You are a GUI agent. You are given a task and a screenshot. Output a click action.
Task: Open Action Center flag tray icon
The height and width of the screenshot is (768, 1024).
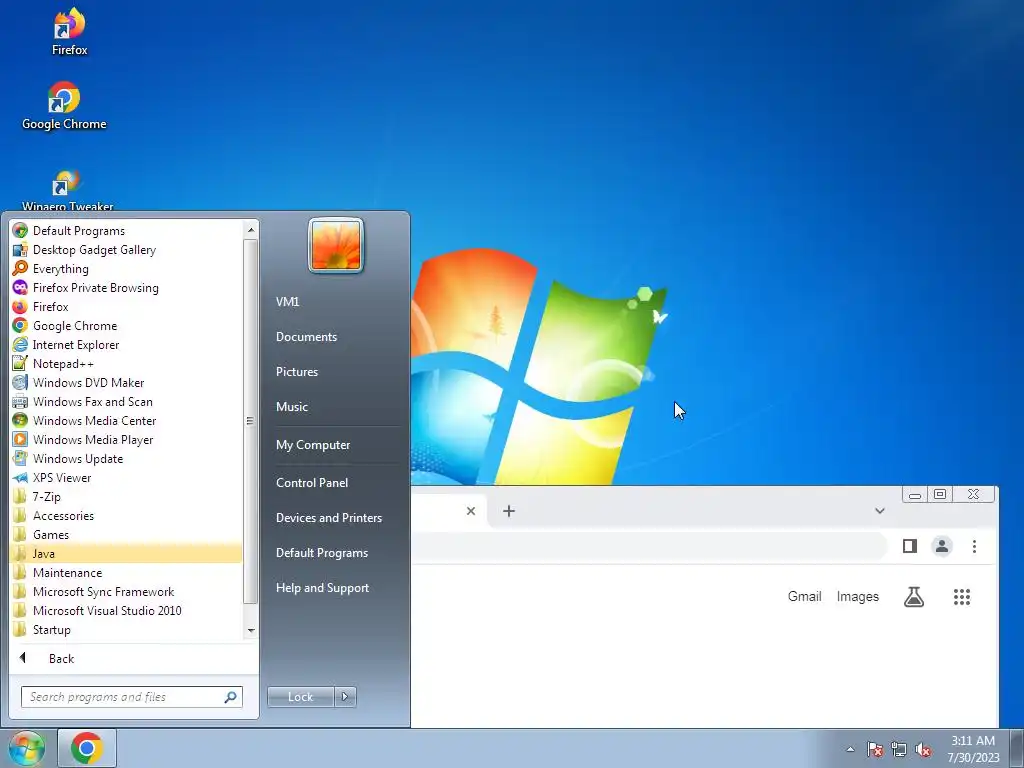875,749
